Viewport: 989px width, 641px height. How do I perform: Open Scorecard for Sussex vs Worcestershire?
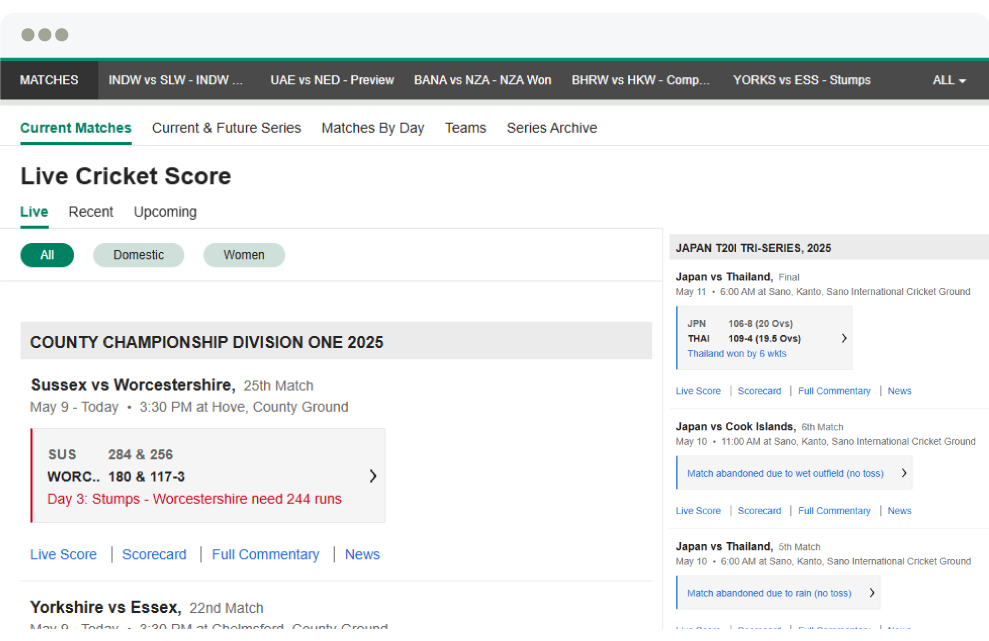click(x=154, y=554)
